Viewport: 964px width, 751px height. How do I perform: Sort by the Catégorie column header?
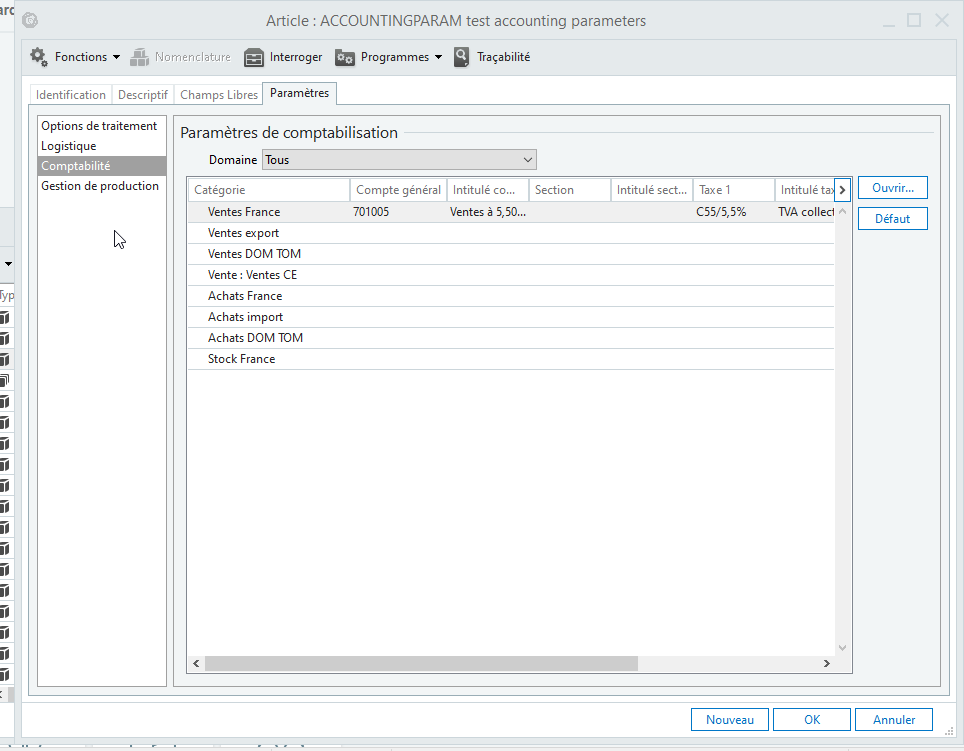tap(269, 190)
